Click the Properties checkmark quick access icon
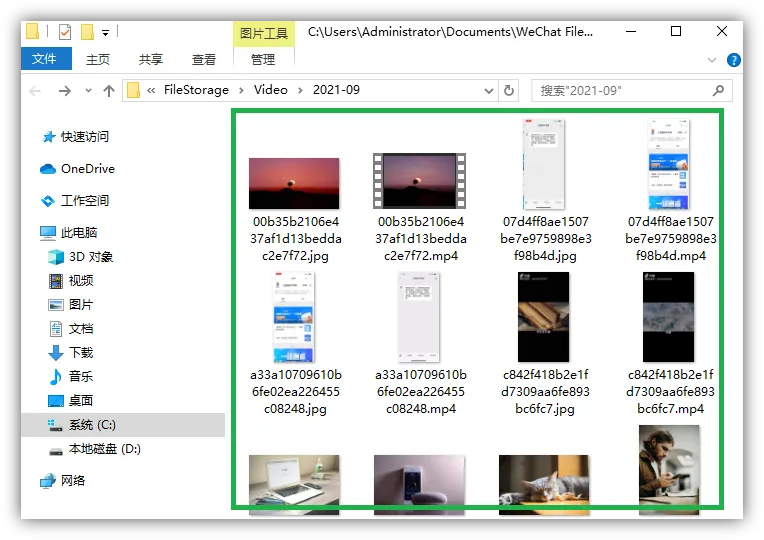Screen dimensions: 764x540 point(64,32)
